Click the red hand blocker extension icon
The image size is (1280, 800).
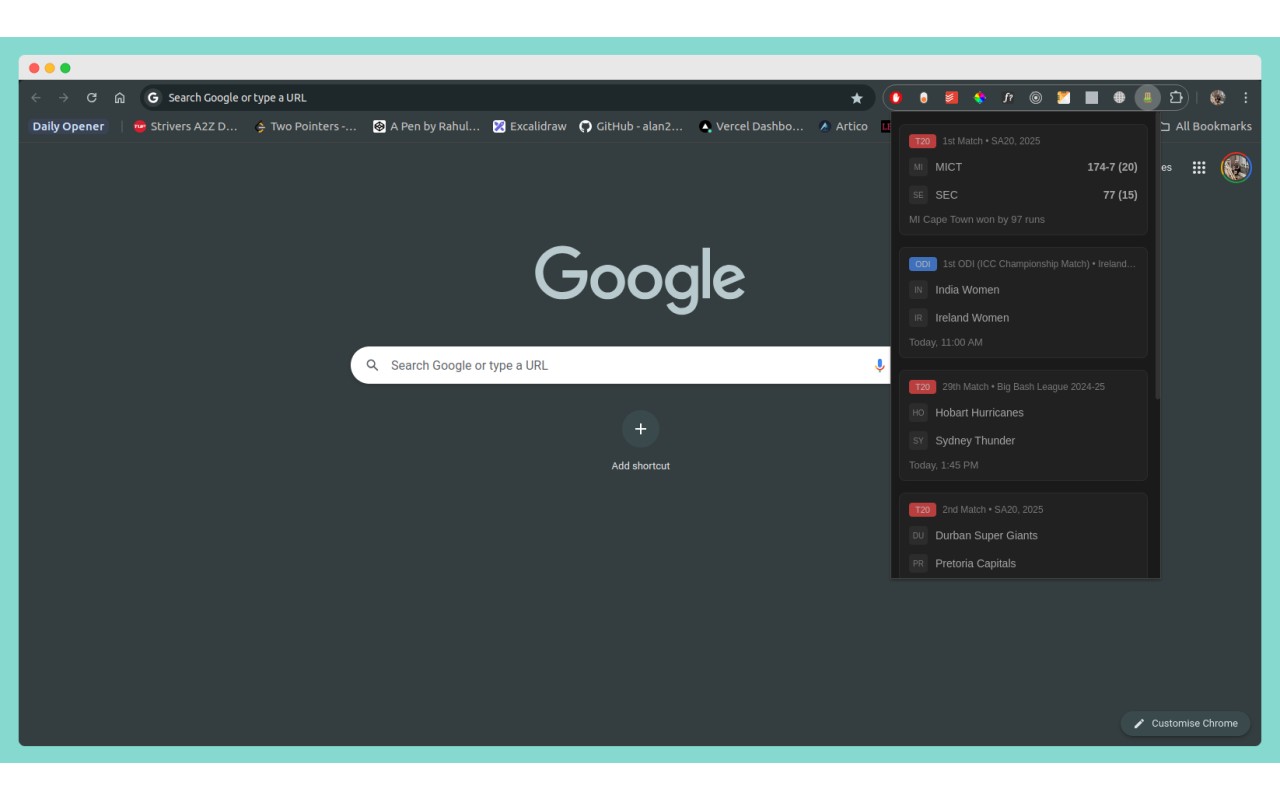click(x=895, y=97)
